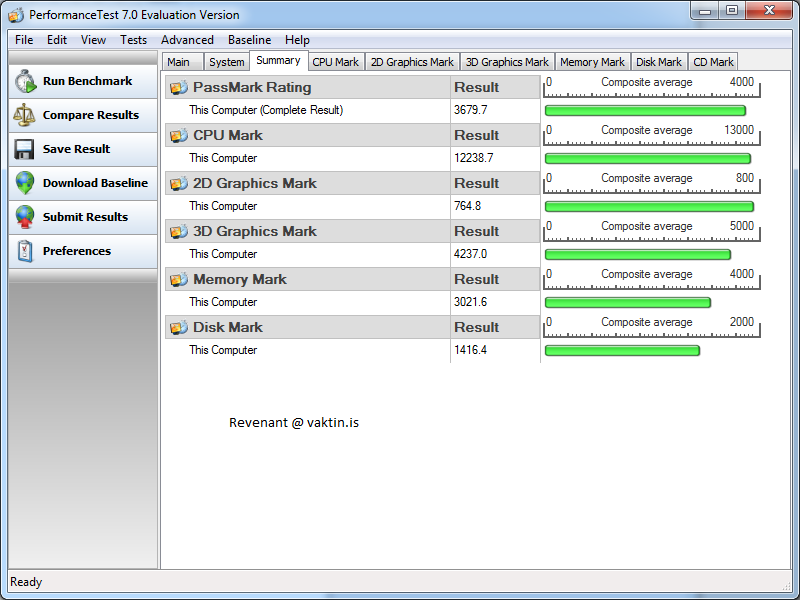The height and width of the screenshot is (603, 802).
Task: Click the Download Baseline globe icon
Action: click(x=25, y=184)
